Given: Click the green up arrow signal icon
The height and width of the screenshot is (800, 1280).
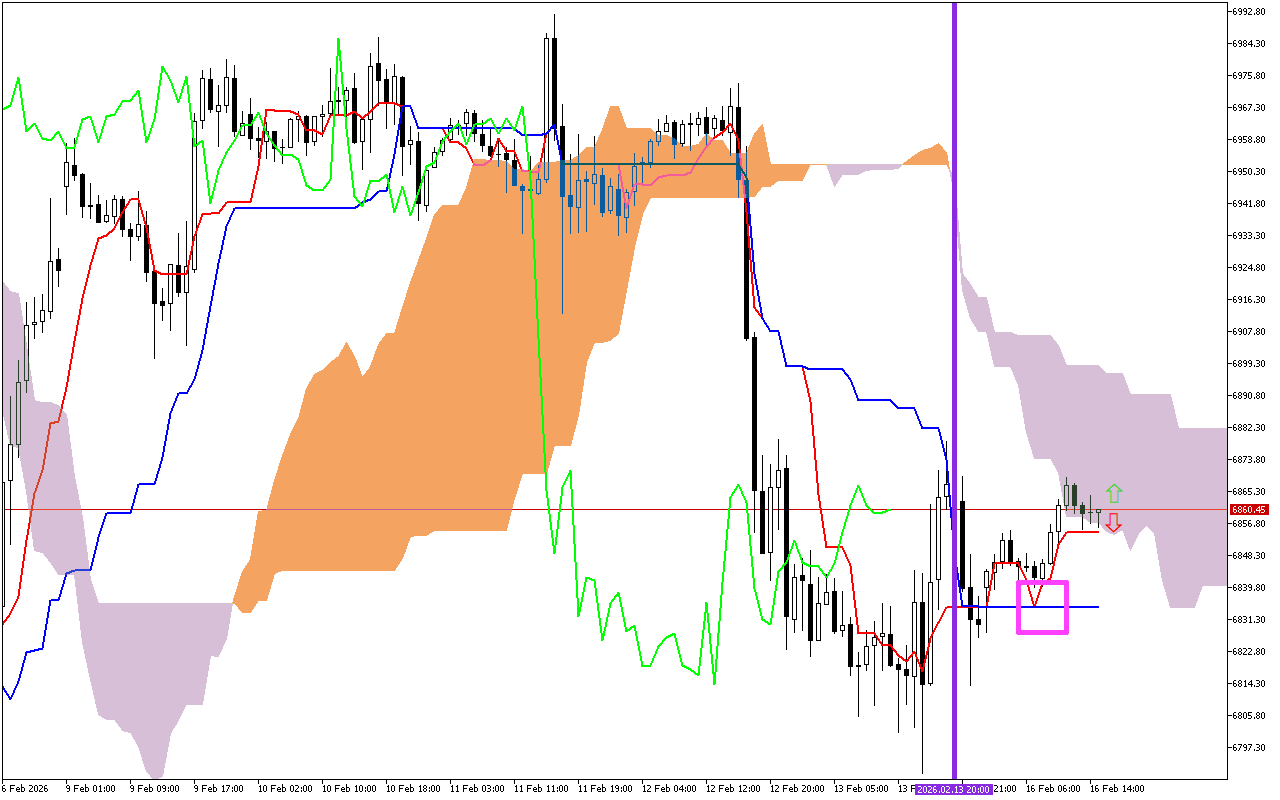Looking at the screenshot, I should [1113, 492].
